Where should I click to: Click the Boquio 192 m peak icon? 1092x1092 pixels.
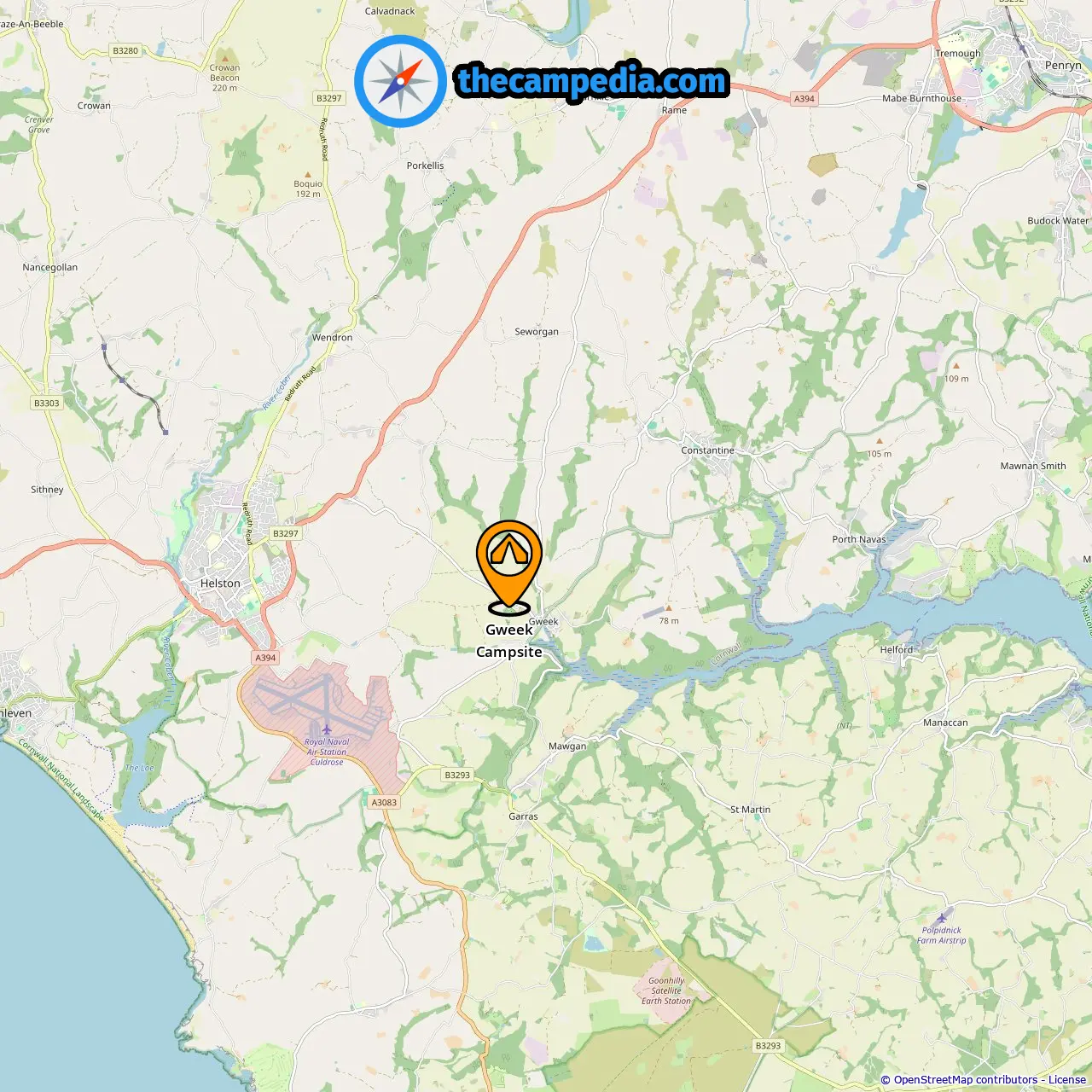click(308, 174)
